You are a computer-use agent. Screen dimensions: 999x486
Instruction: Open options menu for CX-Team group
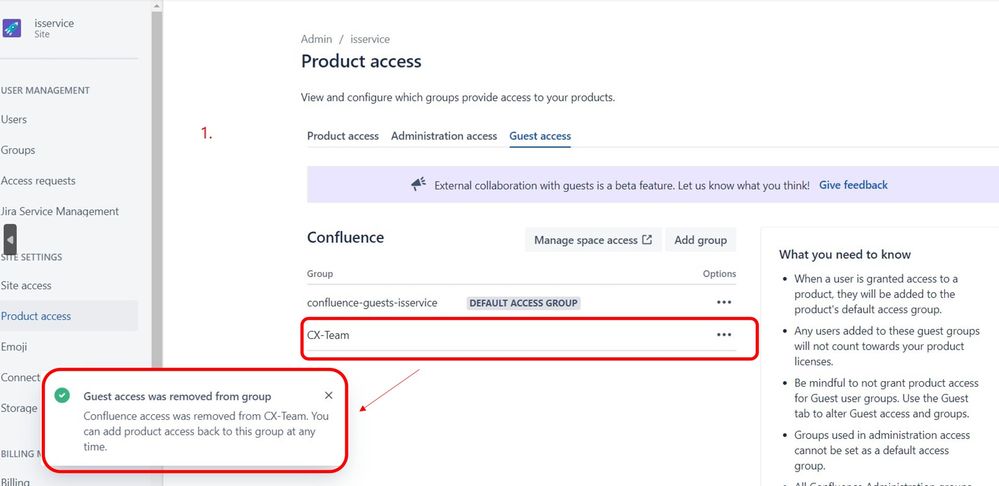(724, 334)
